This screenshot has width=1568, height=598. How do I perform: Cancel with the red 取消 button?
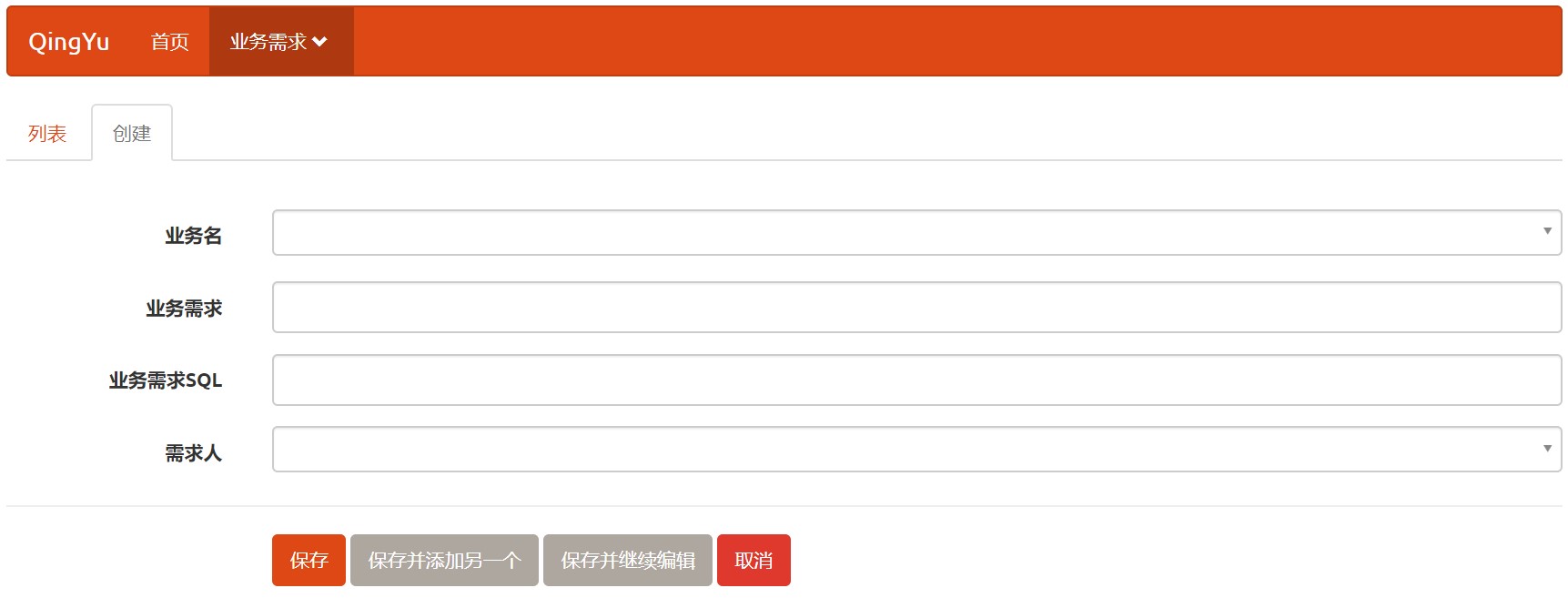coord(754,560)
